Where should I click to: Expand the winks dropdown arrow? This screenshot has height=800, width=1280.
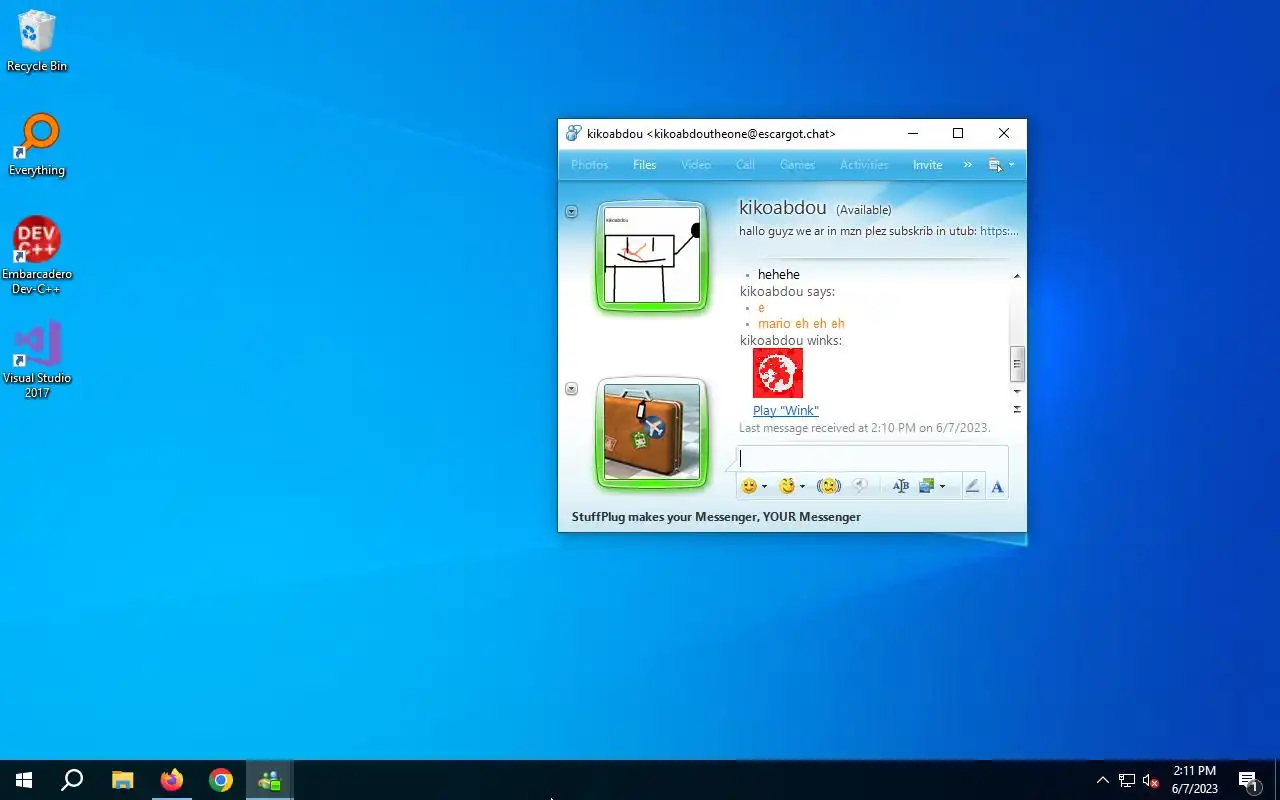click(x=803, y=487)
